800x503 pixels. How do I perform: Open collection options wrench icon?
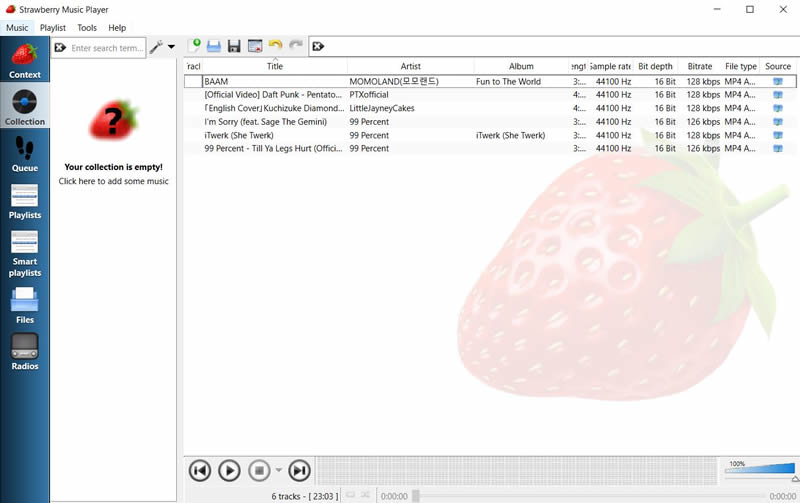pyautogui.click(x=157, y=47)
